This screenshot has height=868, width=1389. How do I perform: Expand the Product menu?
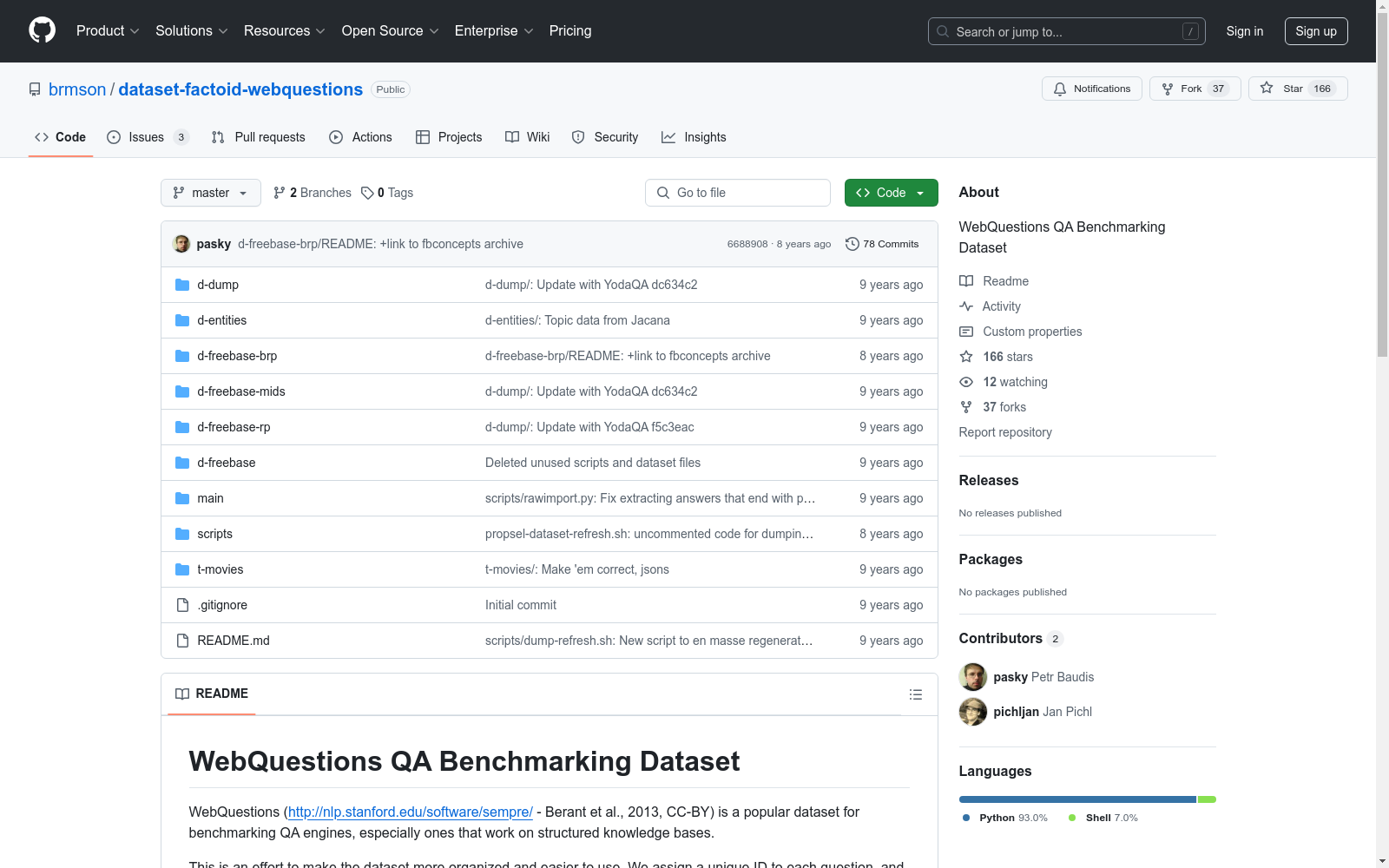108,31
